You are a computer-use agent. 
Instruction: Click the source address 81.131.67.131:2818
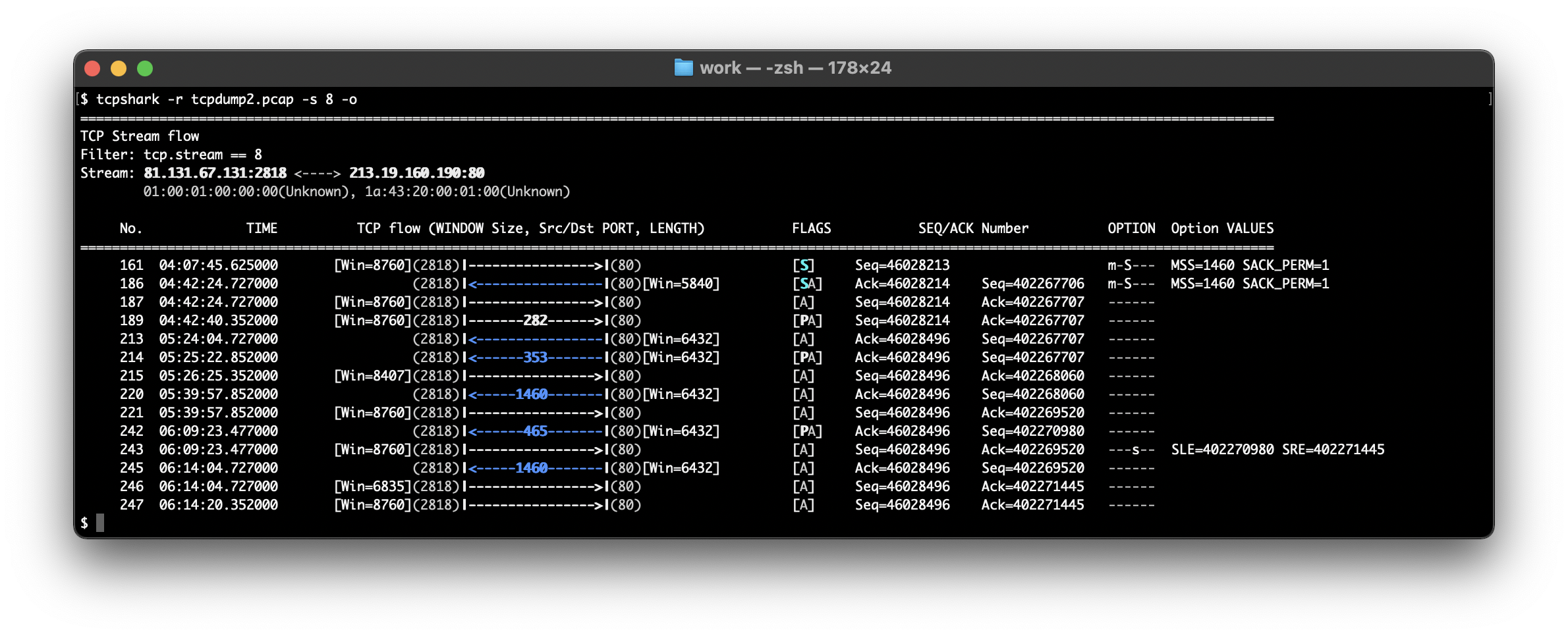(x=215, y=173)
